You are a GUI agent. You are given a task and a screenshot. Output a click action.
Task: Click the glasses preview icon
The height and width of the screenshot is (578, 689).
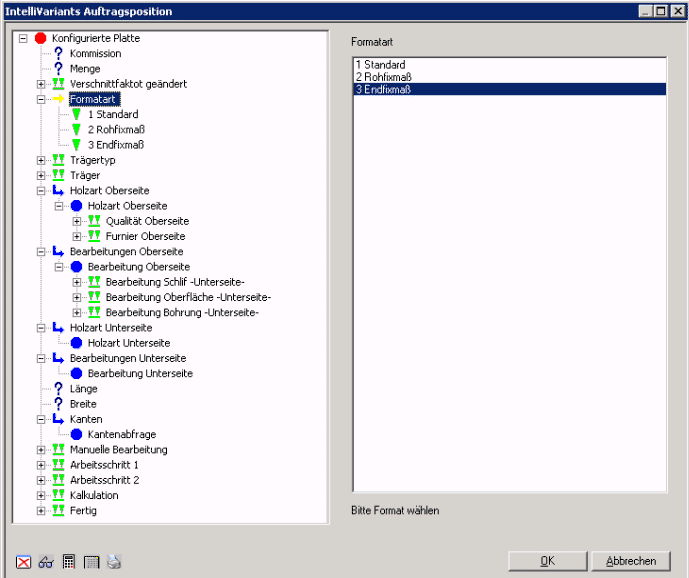click(46, 562)
